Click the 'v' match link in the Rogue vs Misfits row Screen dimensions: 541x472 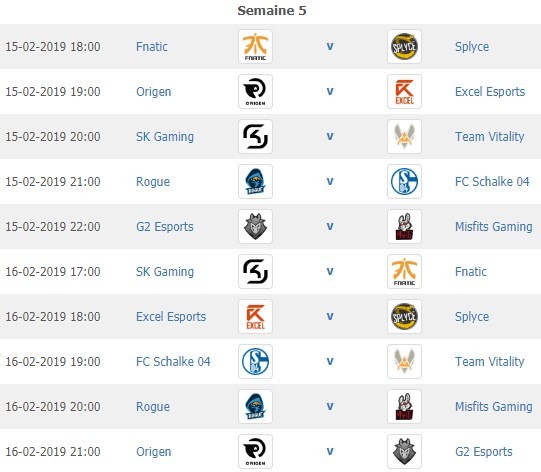330,406
